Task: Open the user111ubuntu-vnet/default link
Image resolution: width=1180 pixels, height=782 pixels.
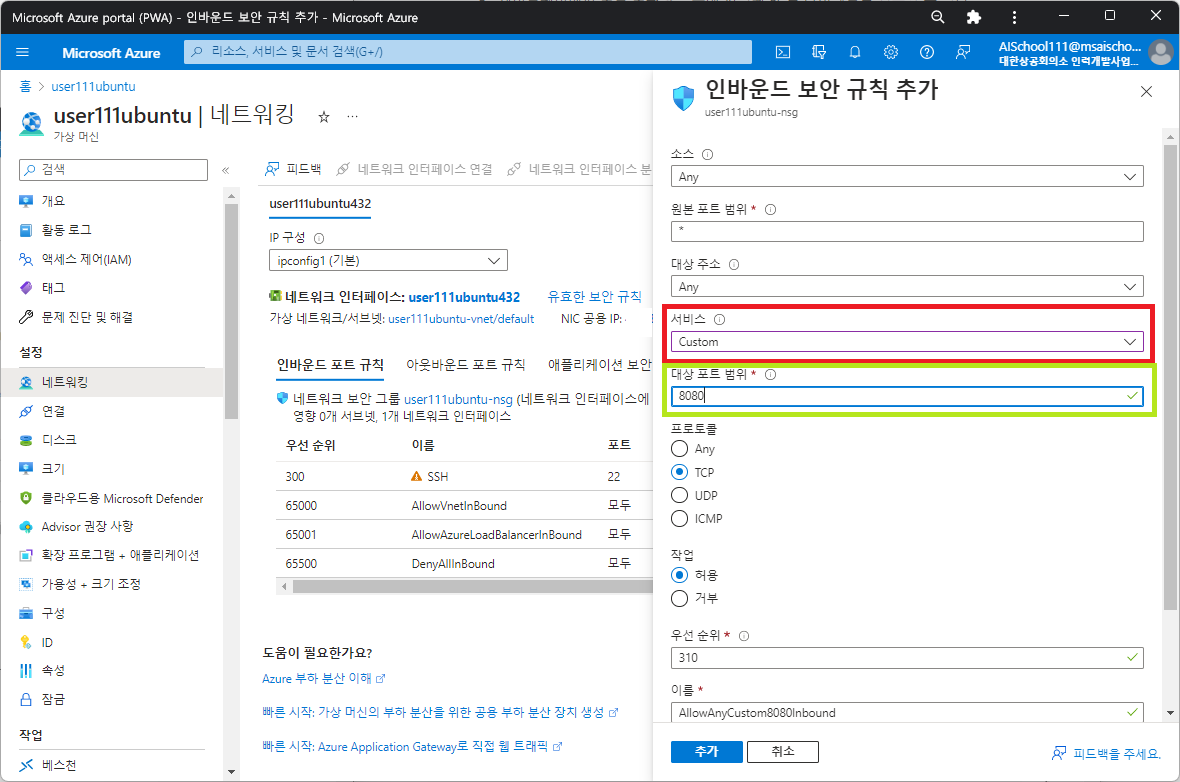Action: coord(461,319)
